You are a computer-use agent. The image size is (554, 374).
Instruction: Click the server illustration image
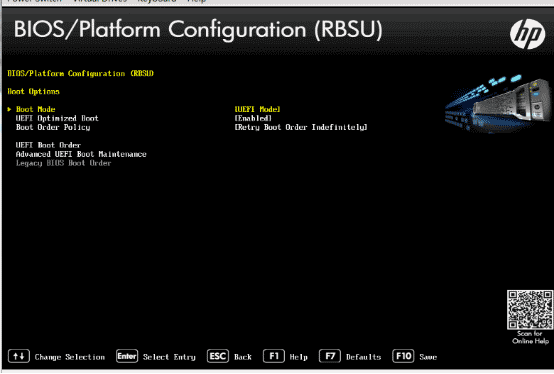coord(498,103)
